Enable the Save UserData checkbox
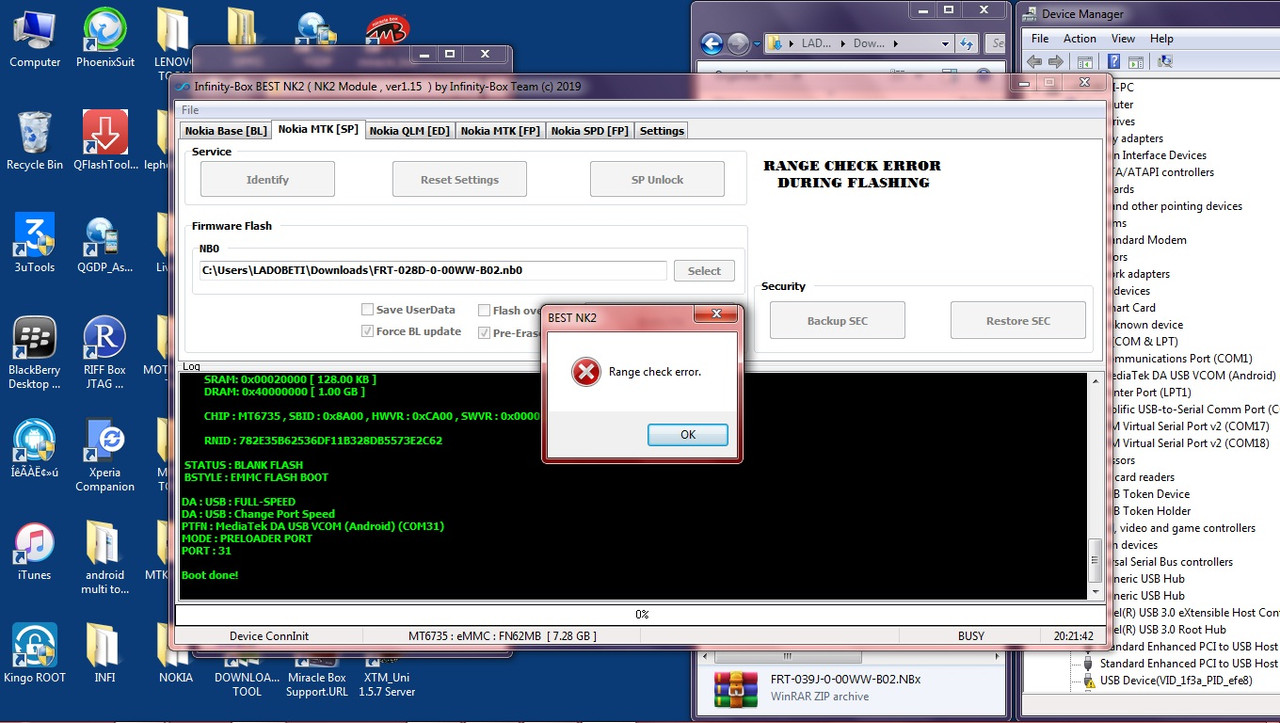This screenshot has width=1280, height=723. (367, 310)
